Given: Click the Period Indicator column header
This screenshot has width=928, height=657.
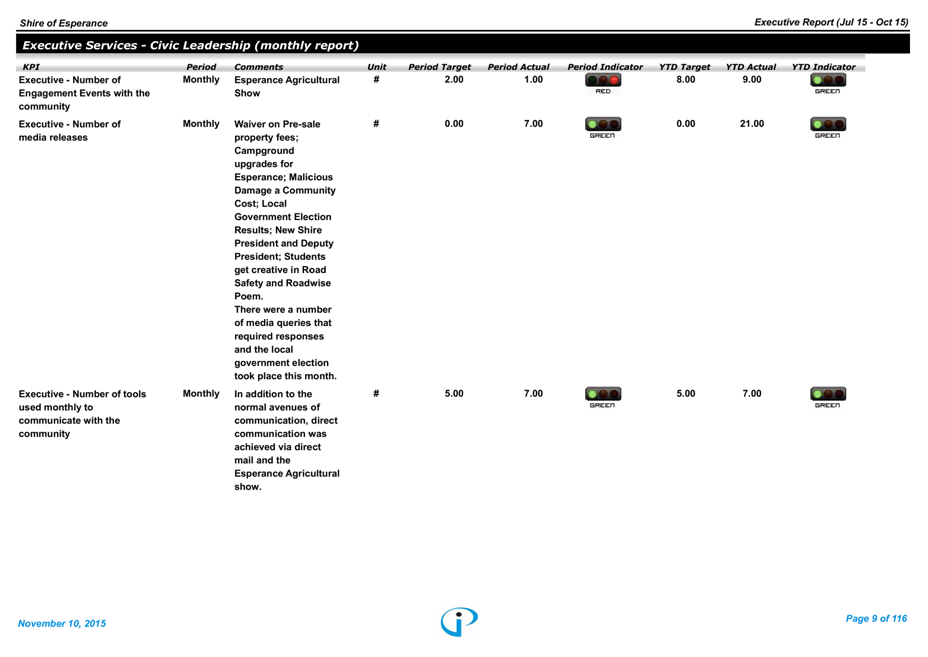Looking at the screenshot, I should click(605, 67).
